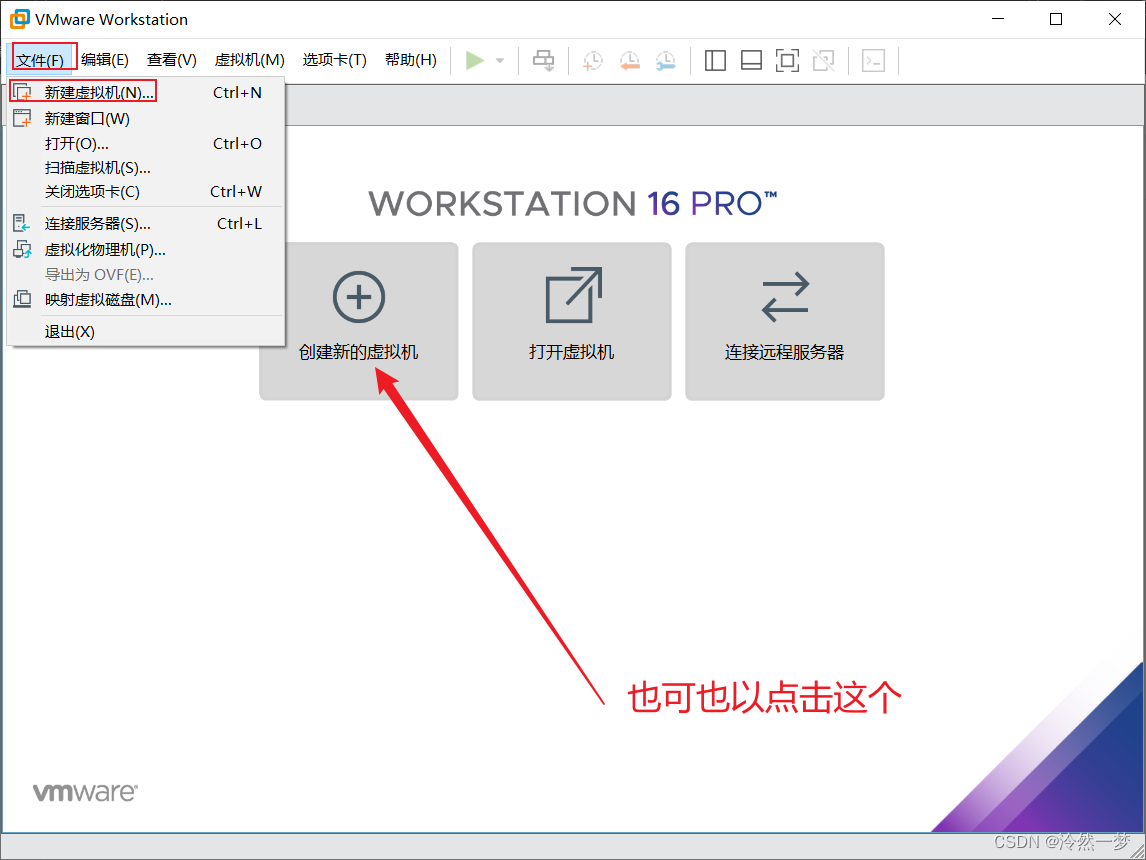Open the 编辑(E) menu
Image resolution: width=1146 pixels, height=860 pixels.
pyautogui.click(x=105, y=60)
